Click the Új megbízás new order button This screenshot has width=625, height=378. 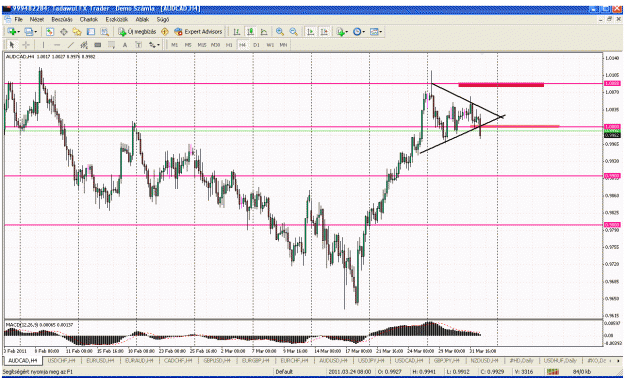click(137, 32)
